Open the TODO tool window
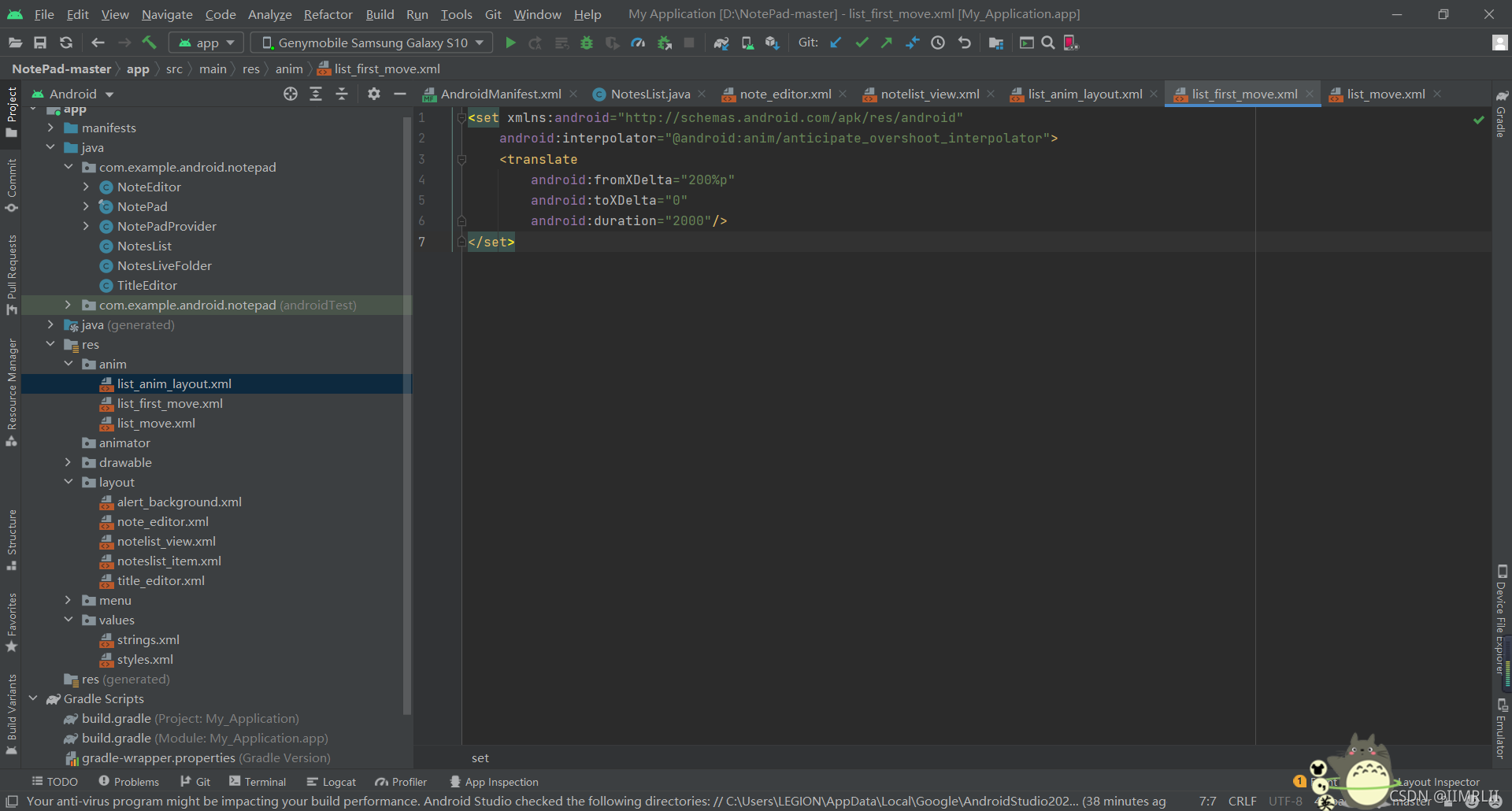 pos(55,782)
